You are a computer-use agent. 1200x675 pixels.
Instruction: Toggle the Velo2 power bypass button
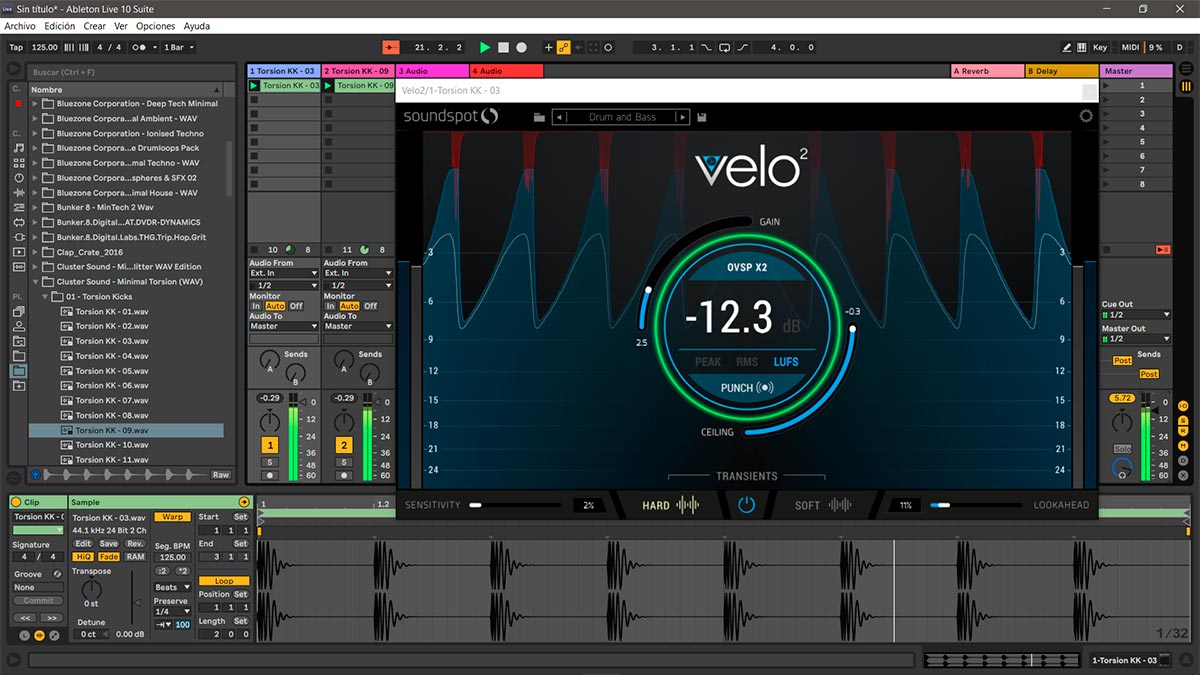(746, 505)
